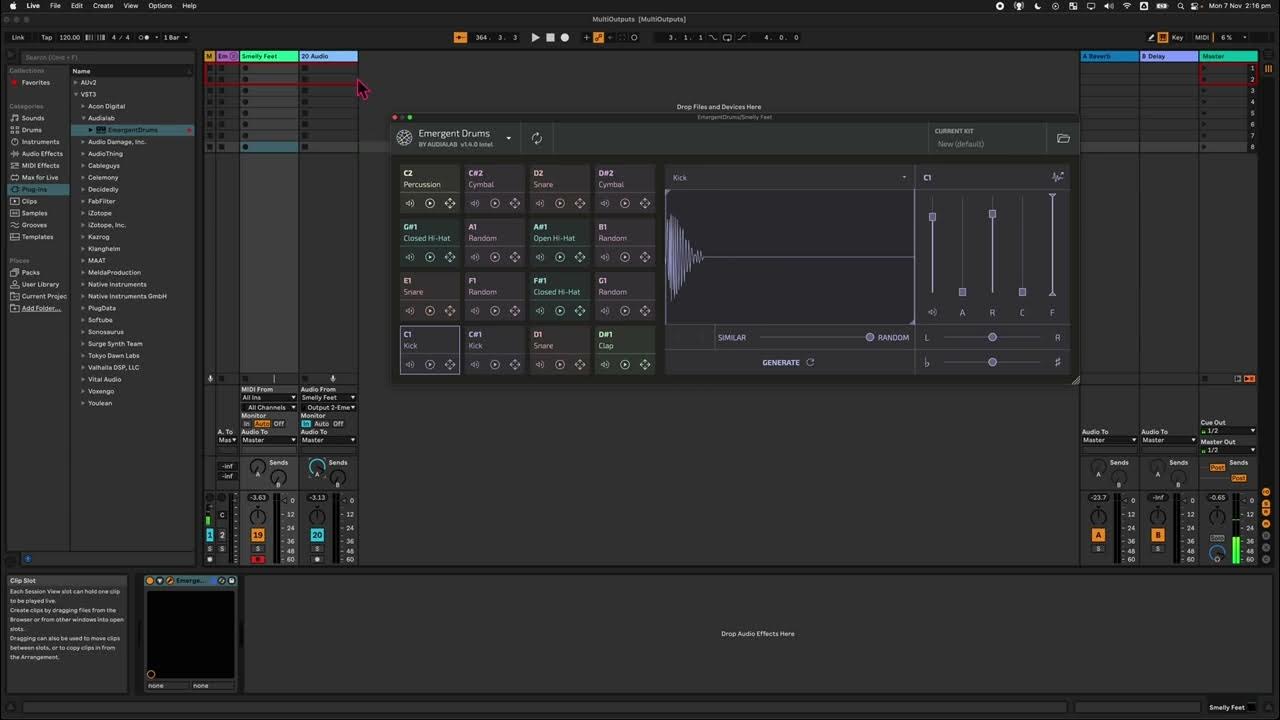Play the C1 Kick pad preview

[x=430, y=364]
